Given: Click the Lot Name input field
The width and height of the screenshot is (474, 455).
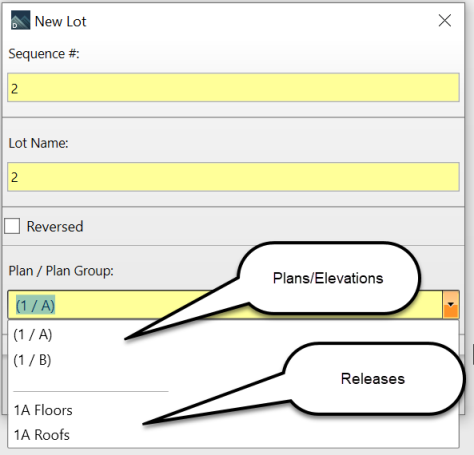Looking at the screenshot, I should pyautogui.click(x=233, y=177).
